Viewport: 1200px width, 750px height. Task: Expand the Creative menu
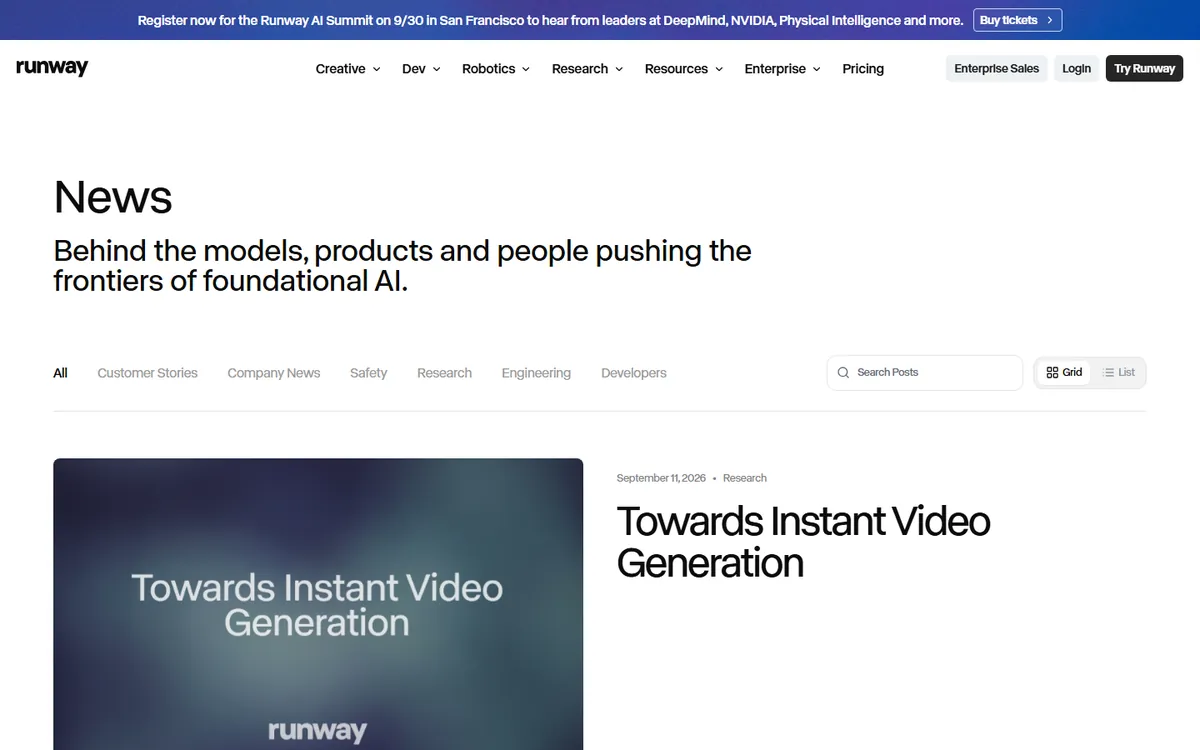pos(348,69)
